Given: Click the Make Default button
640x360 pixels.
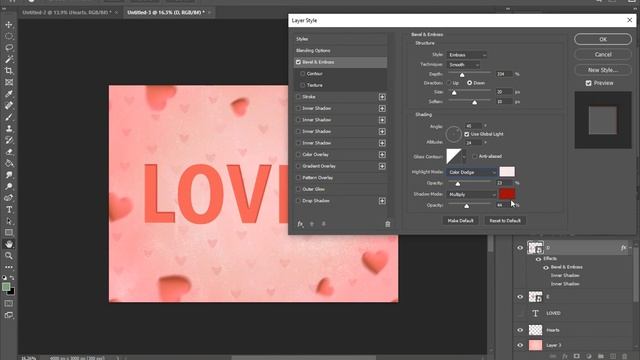Looking at the screenshot, I should point(460,220).
